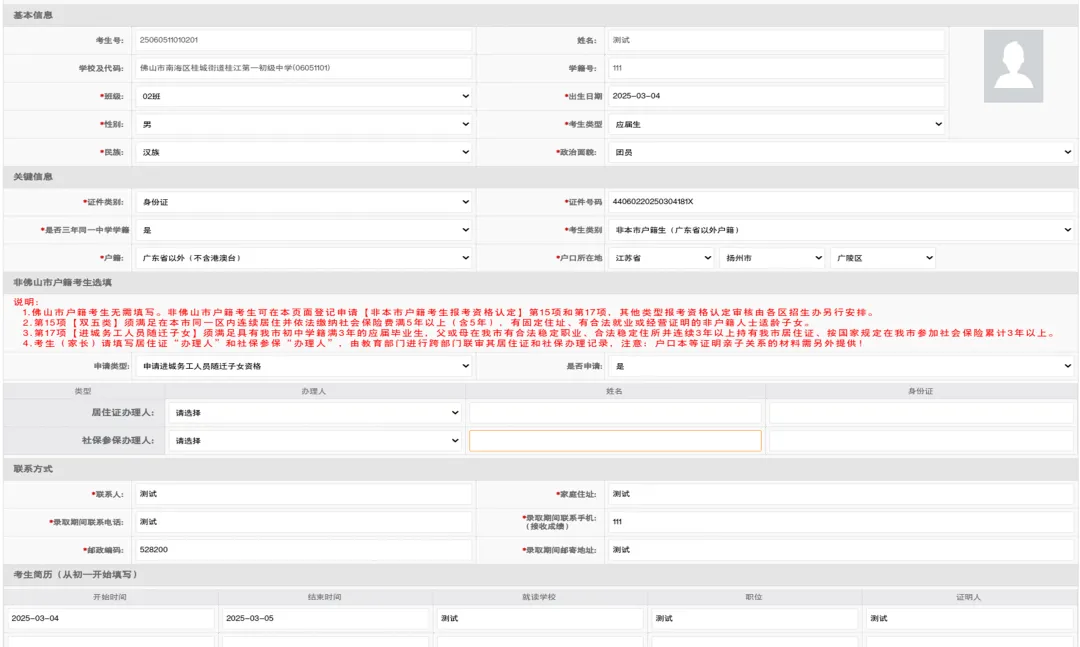Click the 居住证办理人 姓名 input field

point(615,413)
